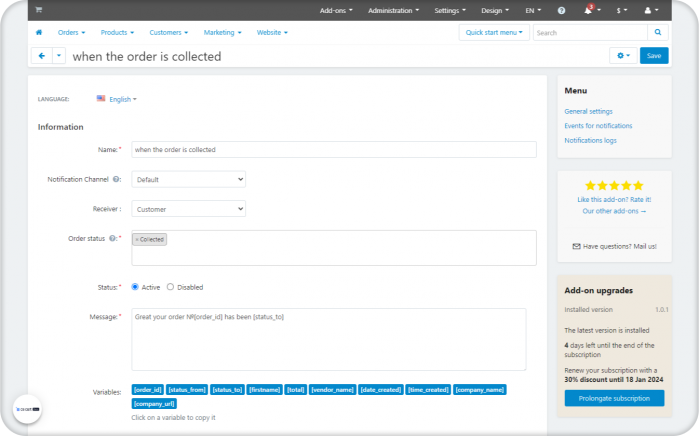Viewport: 700px width, 436px height.
Task: Copy the [company_url] variable
Action: pyautogui.click(x=154, y=404)
